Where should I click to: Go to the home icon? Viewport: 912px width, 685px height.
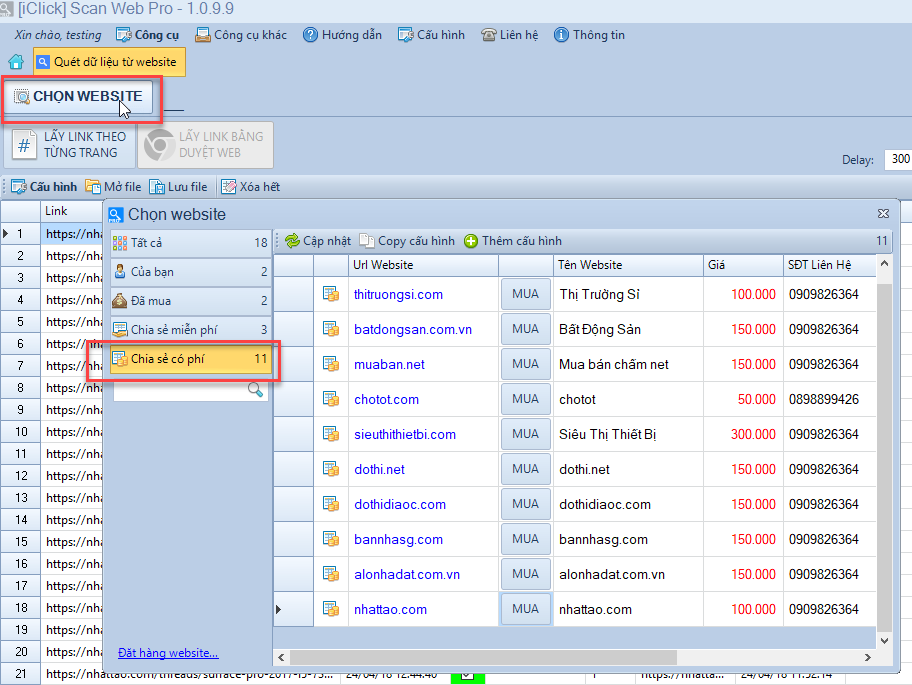tap(16, 62)
